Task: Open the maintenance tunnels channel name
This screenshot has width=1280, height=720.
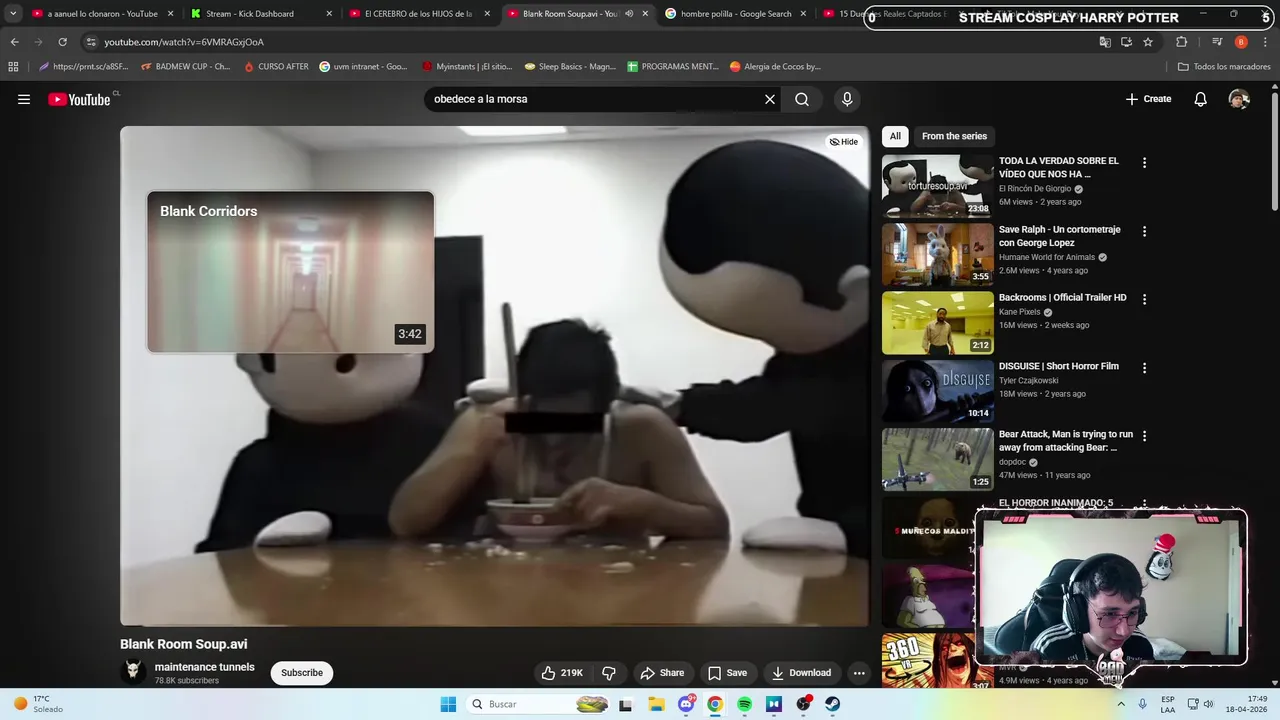Action: [204, 667]
